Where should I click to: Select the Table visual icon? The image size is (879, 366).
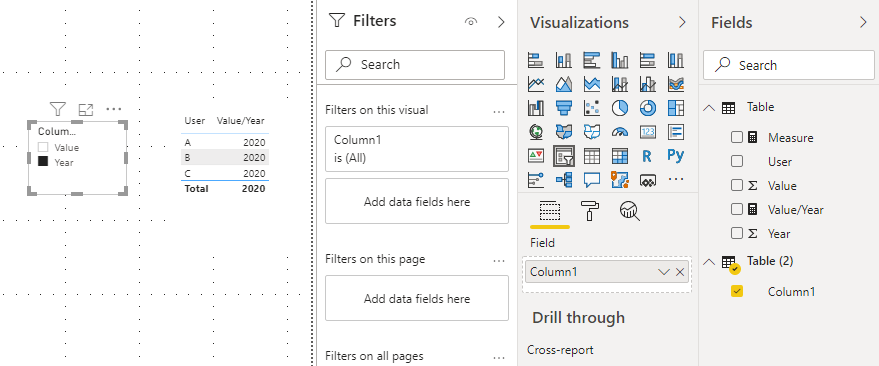[x=592, y=155]
